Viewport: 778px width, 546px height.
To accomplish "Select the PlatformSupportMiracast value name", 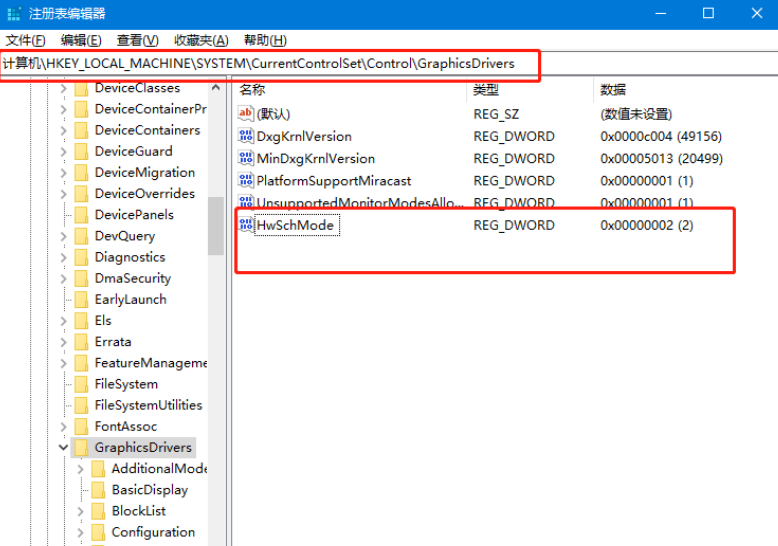I will pos(333,181).
